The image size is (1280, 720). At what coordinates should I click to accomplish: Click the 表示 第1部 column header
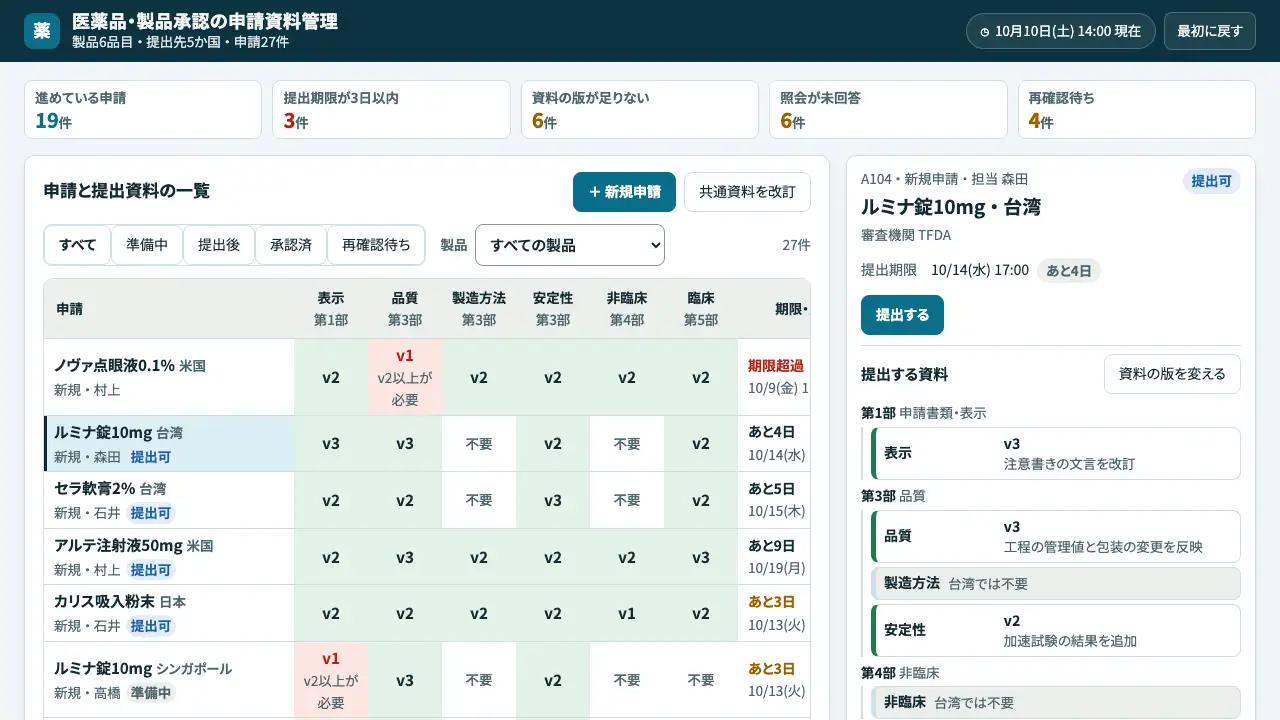tap(331, 309)
